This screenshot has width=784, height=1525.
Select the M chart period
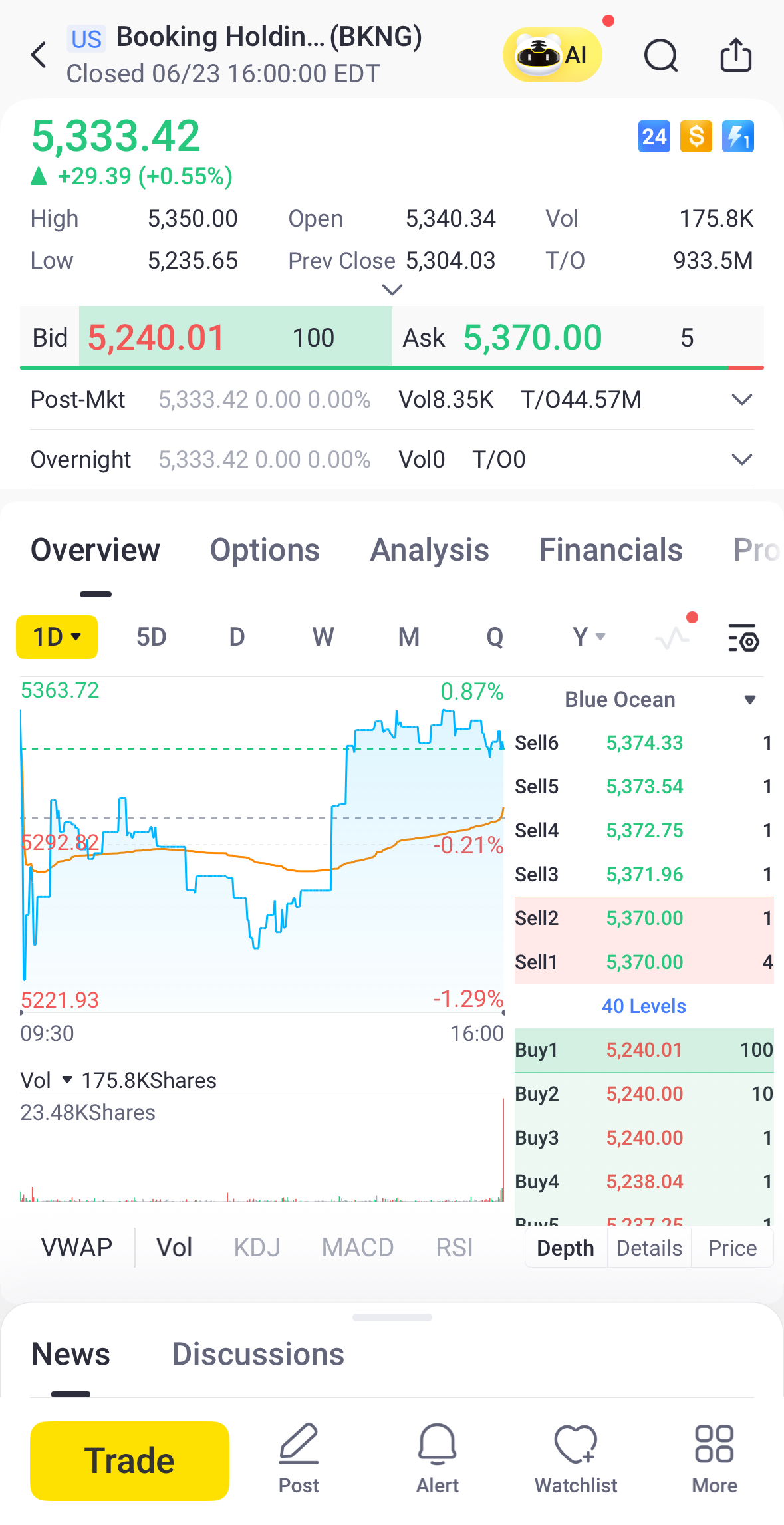point(409,637)
